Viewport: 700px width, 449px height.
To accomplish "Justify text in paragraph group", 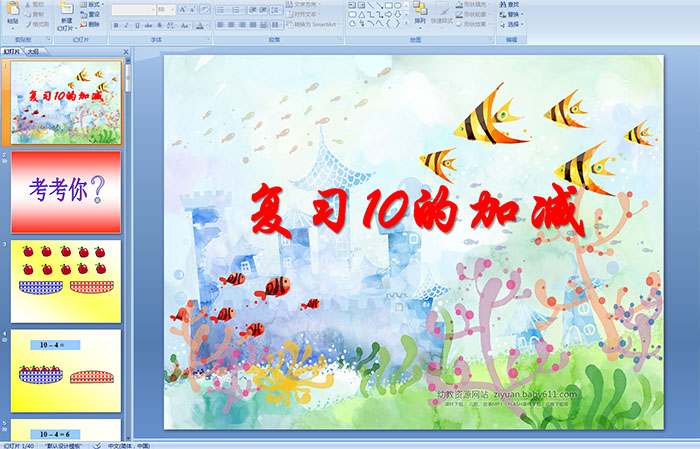I will click(253, 25).
